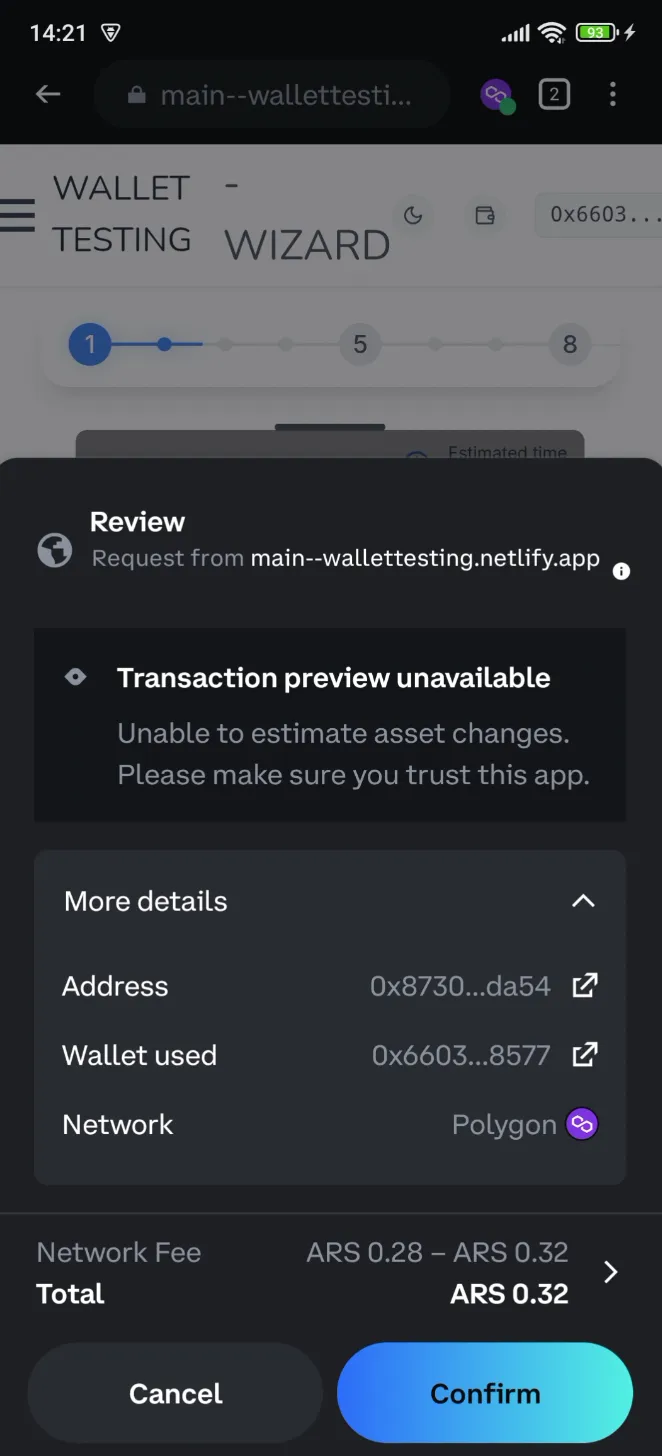This screenshot has width=662, height=1456.
Task: Select the 0x6603 address chip in the header
Action: [x=598, y=215]
